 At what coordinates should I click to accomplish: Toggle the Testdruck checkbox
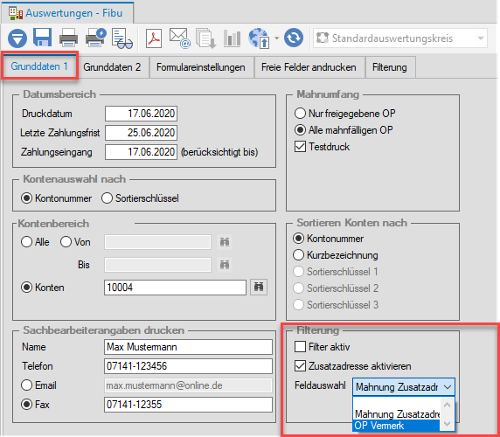click(300, 147)
